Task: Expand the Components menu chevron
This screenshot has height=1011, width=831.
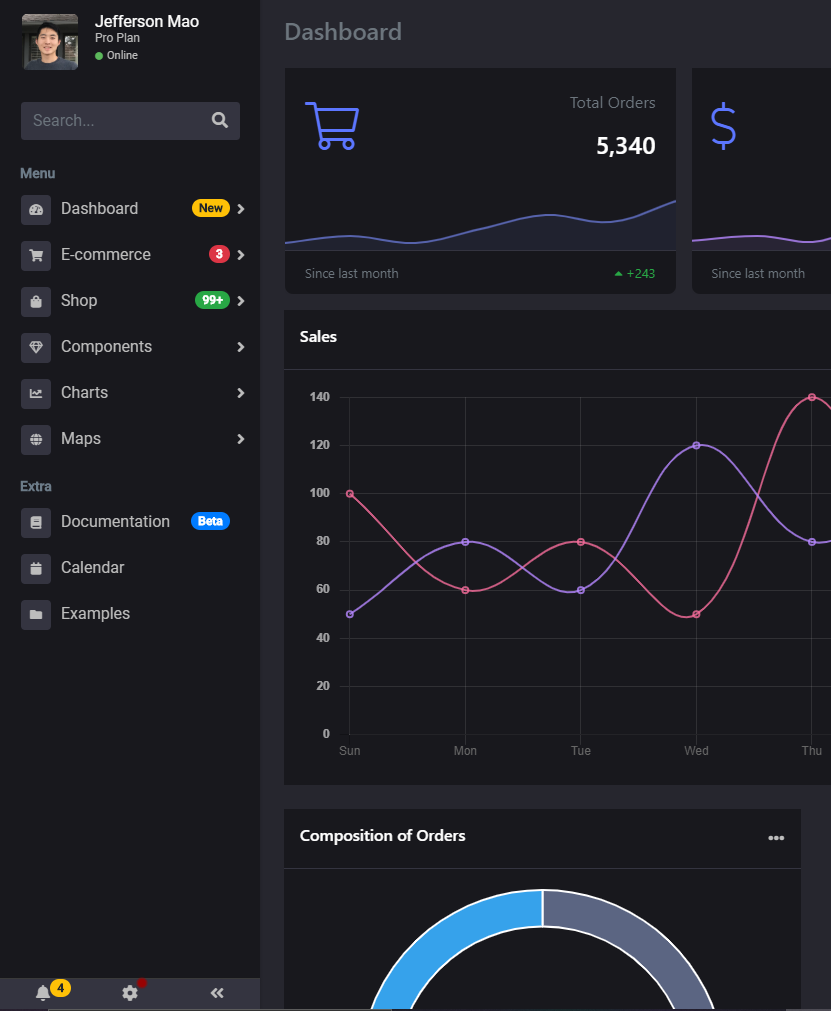Action: 241,347
